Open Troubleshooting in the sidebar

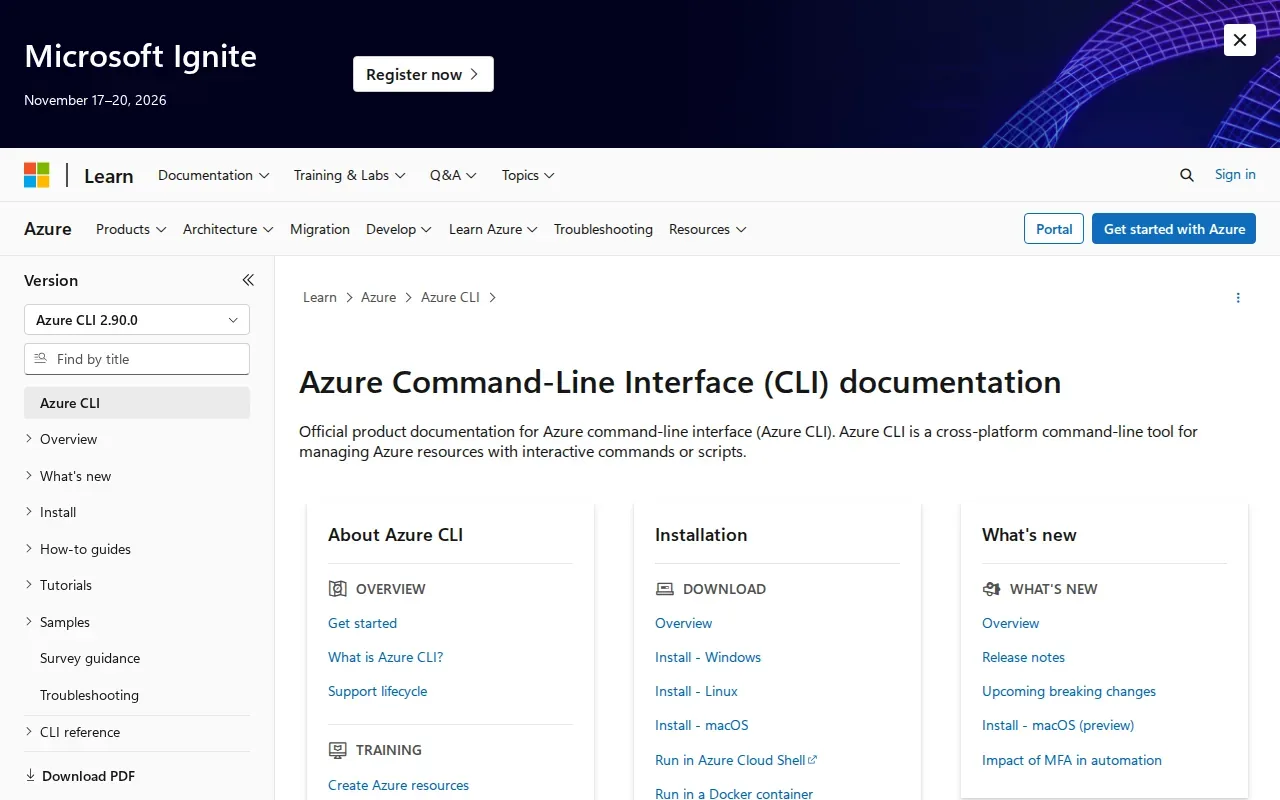[x=137, y=695]
